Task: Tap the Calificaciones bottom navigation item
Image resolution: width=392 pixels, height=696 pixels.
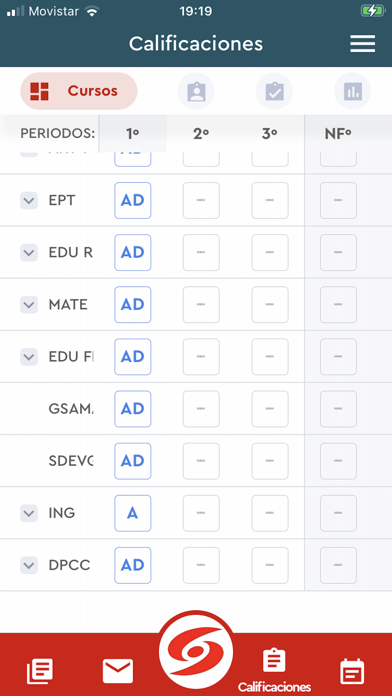Action: point(274,670)
